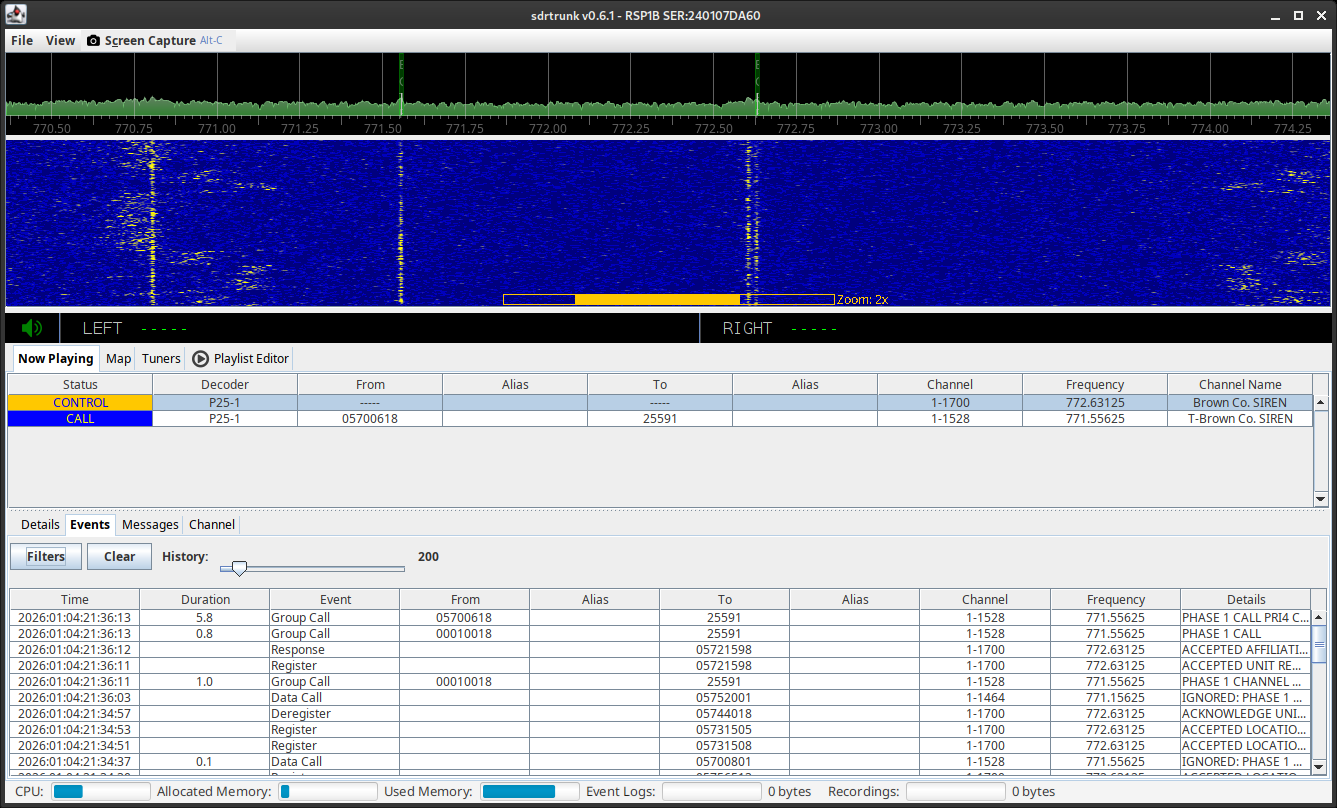Maximize the sdrtrunk window
This screenshot has width=1337, height=808.
[x=1298, y=15]
